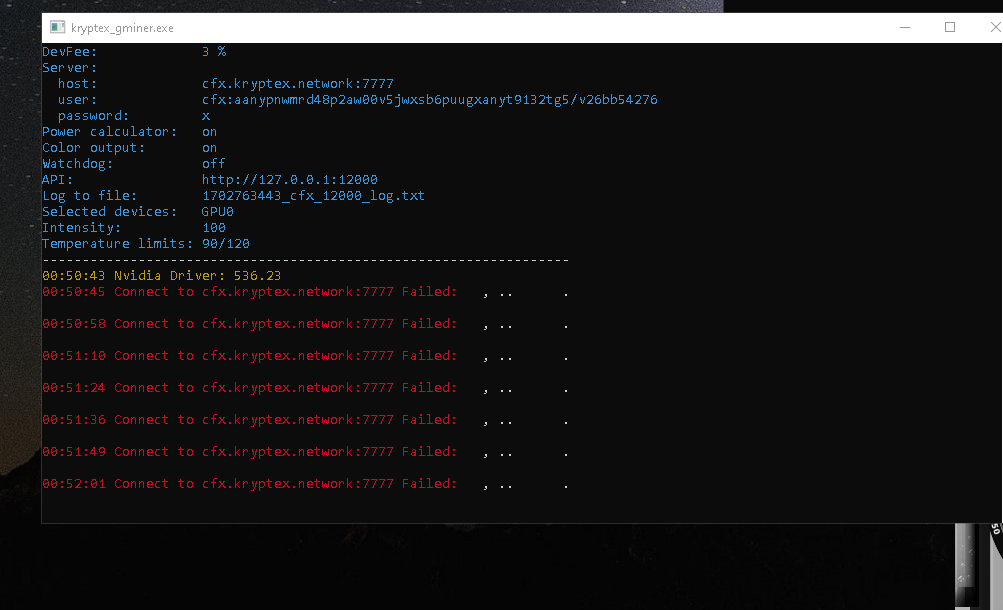Click the Watchdog off value
Screen dimensions: 1003x610
214,164
